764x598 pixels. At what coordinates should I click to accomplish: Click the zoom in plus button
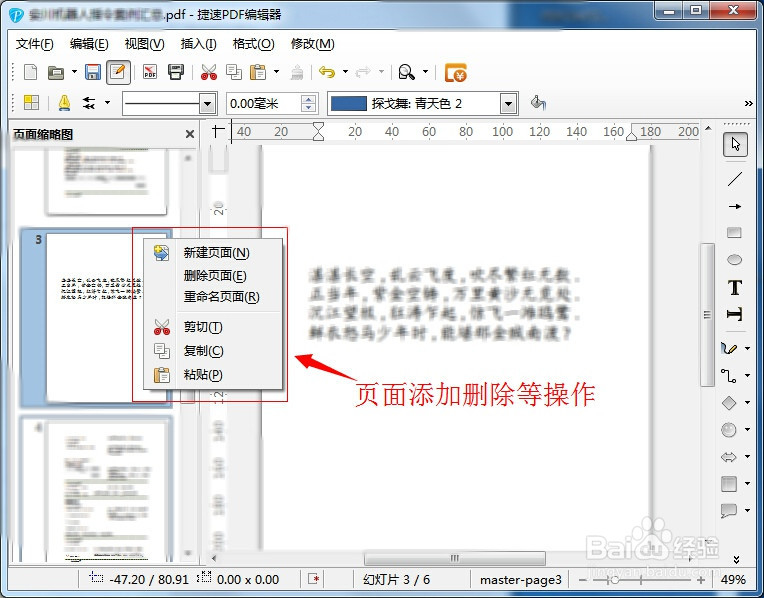coord(700,580)
